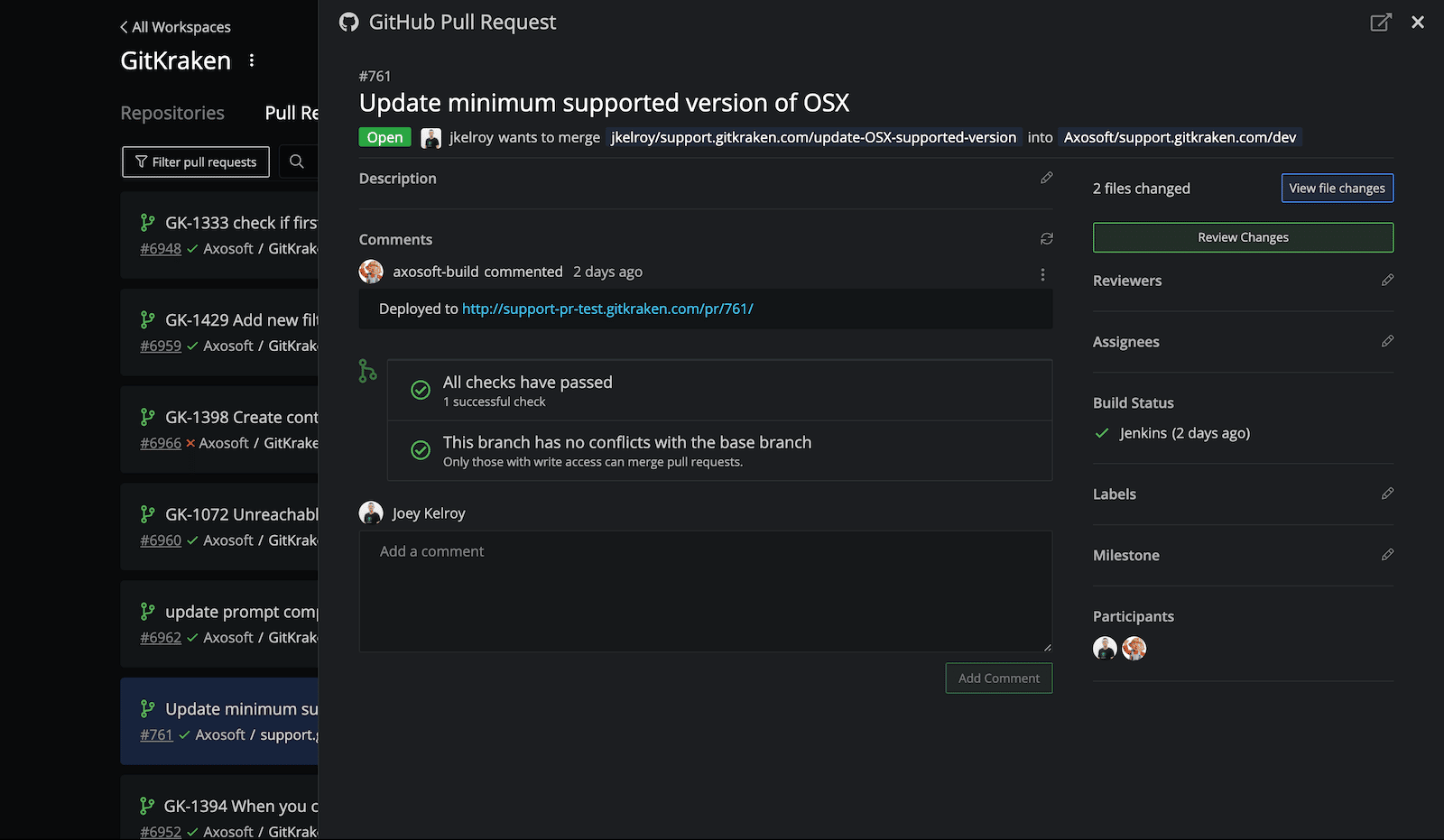Switch to Pull Requests tab

[291, 113]
